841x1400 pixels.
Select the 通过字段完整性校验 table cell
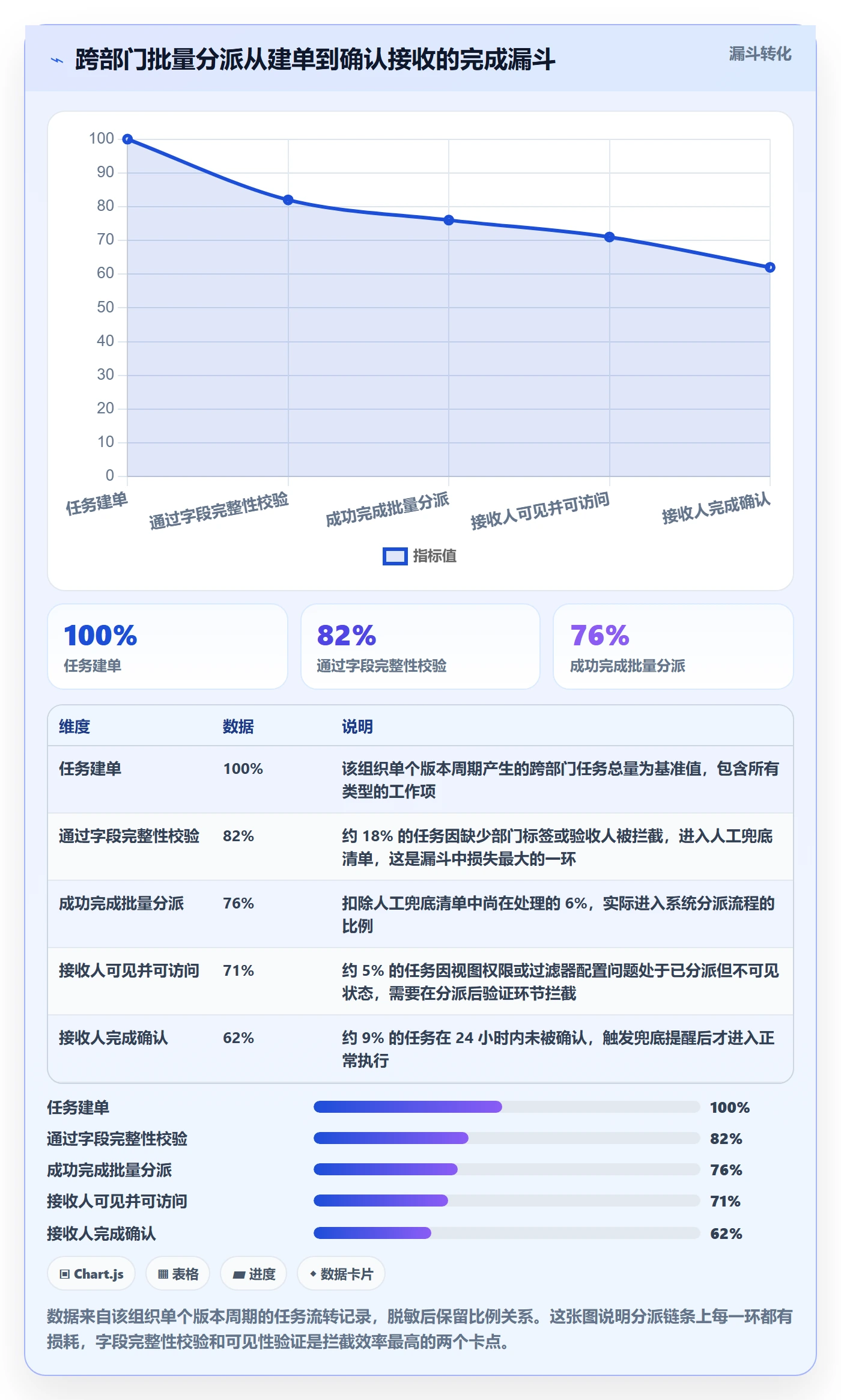pyautogui.click(x=129, y=836)
